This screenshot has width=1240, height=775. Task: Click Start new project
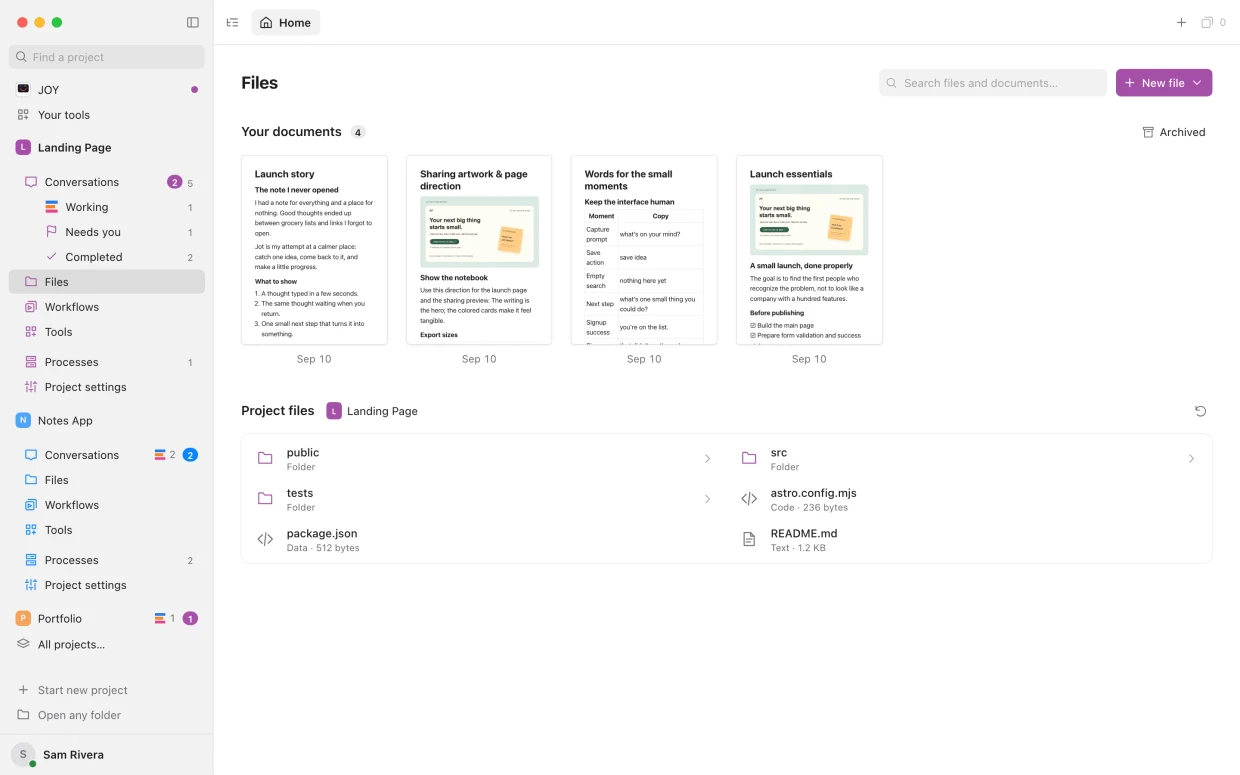coord(107,690)
